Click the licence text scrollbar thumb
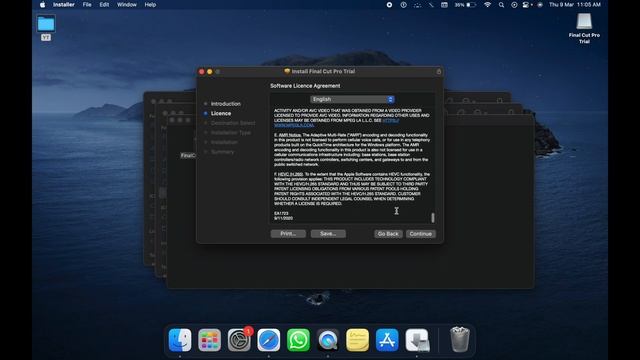 coord(433,218)
